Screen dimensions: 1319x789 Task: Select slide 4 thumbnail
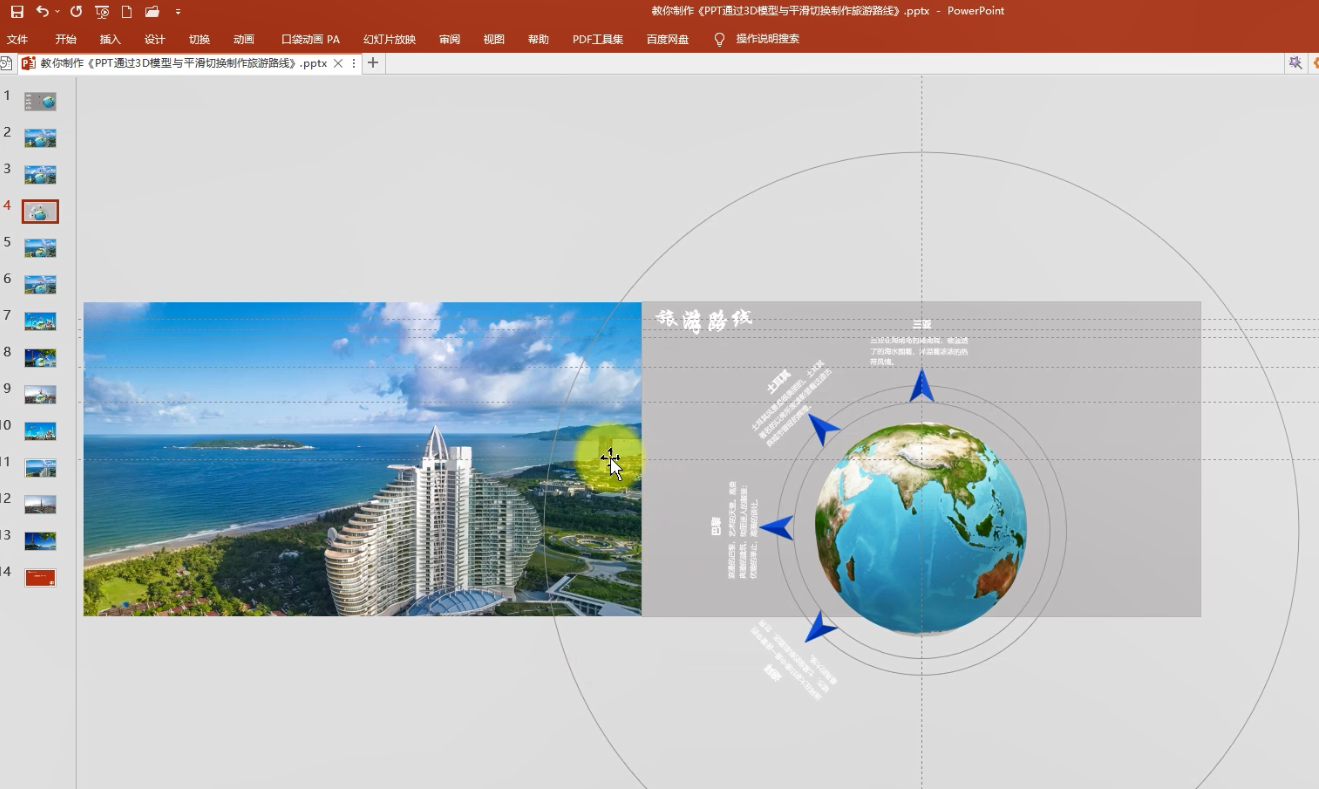coord(40,211)
